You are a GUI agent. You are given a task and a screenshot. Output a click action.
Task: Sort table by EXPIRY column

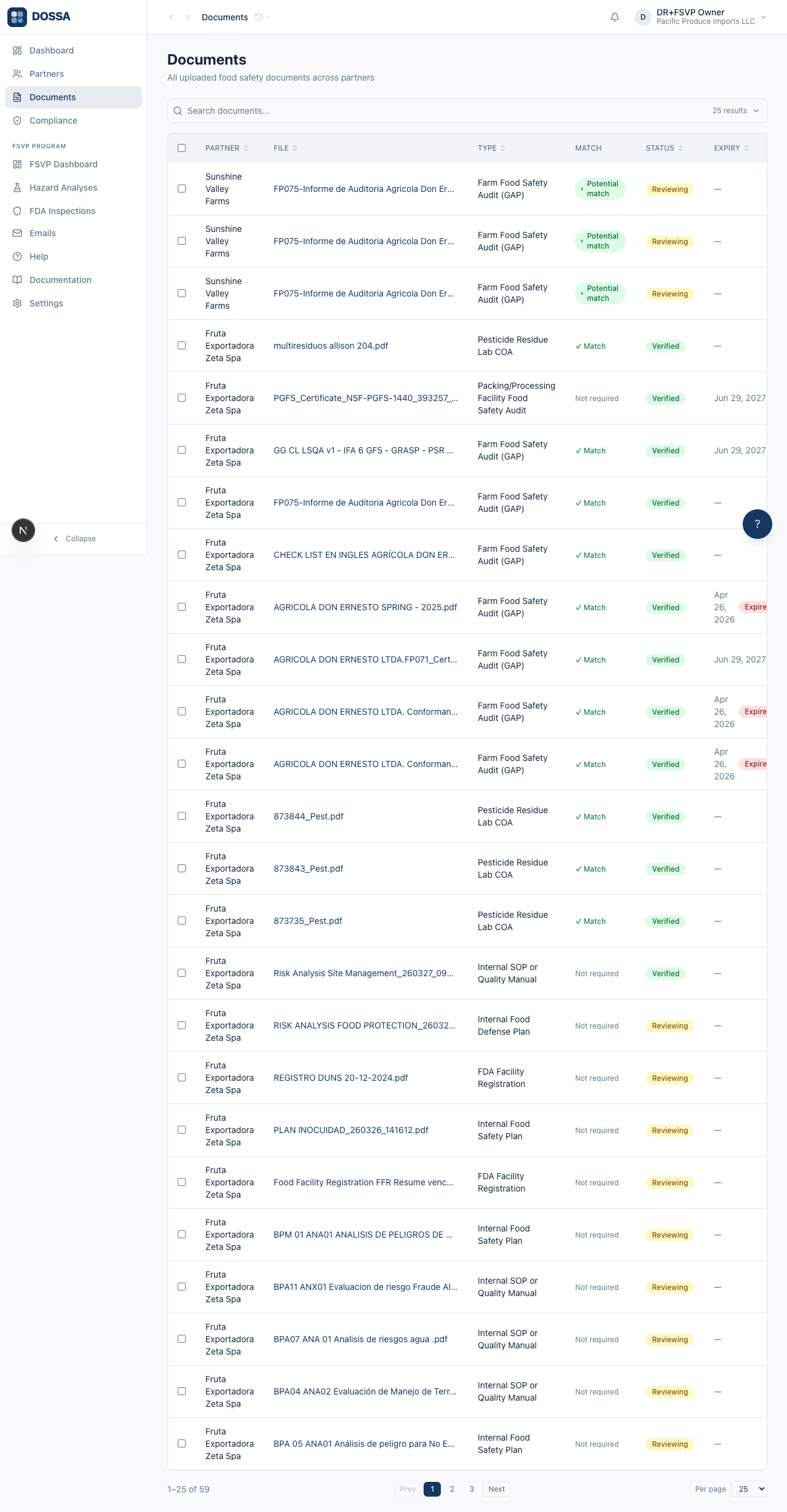pyautogui.click(x=731, y=148)
